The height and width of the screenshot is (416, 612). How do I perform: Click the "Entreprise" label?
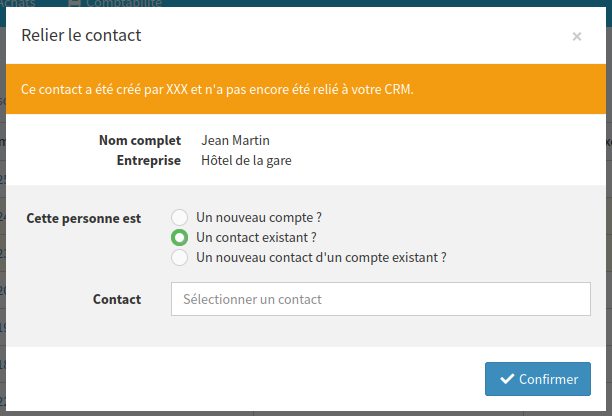pos(149,160)
